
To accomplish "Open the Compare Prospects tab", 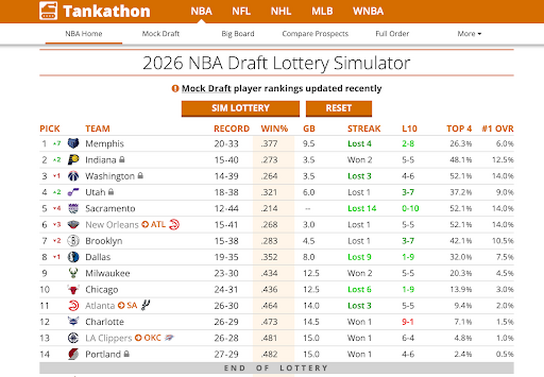I will click(x=315, y=34).
